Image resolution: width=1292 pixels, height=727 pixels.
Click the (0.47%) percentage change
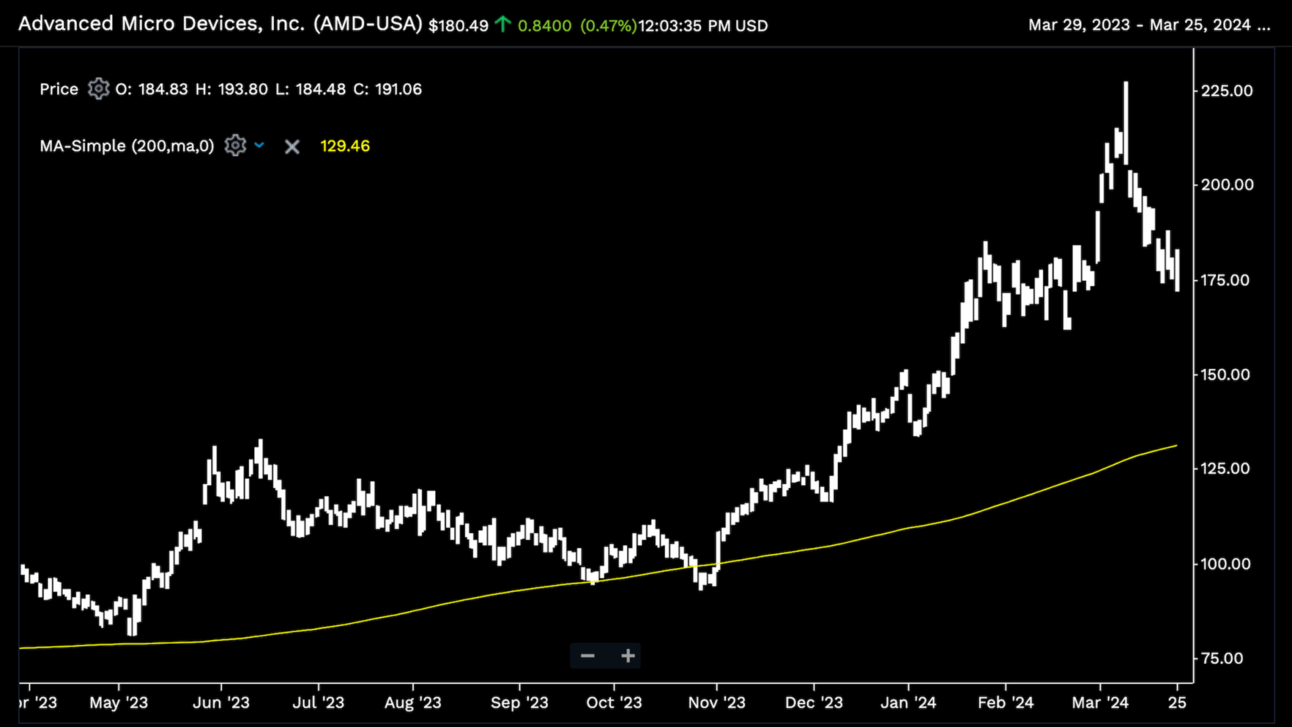(x=608, y=26)
